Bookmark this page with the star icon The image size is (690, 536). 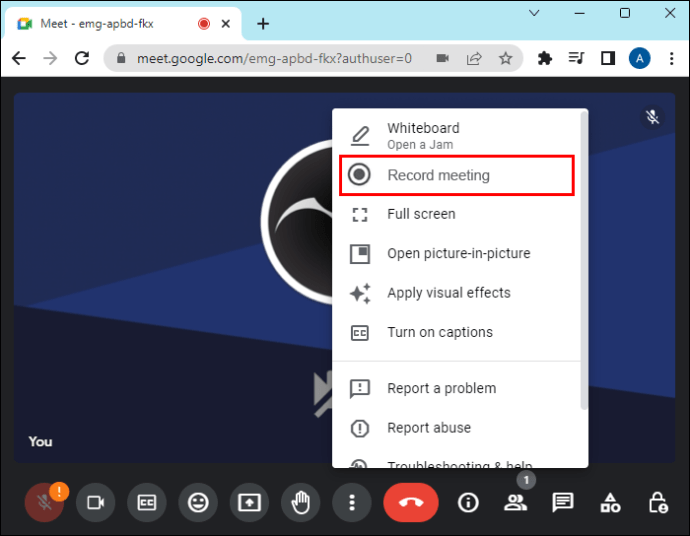coord(506,58)
